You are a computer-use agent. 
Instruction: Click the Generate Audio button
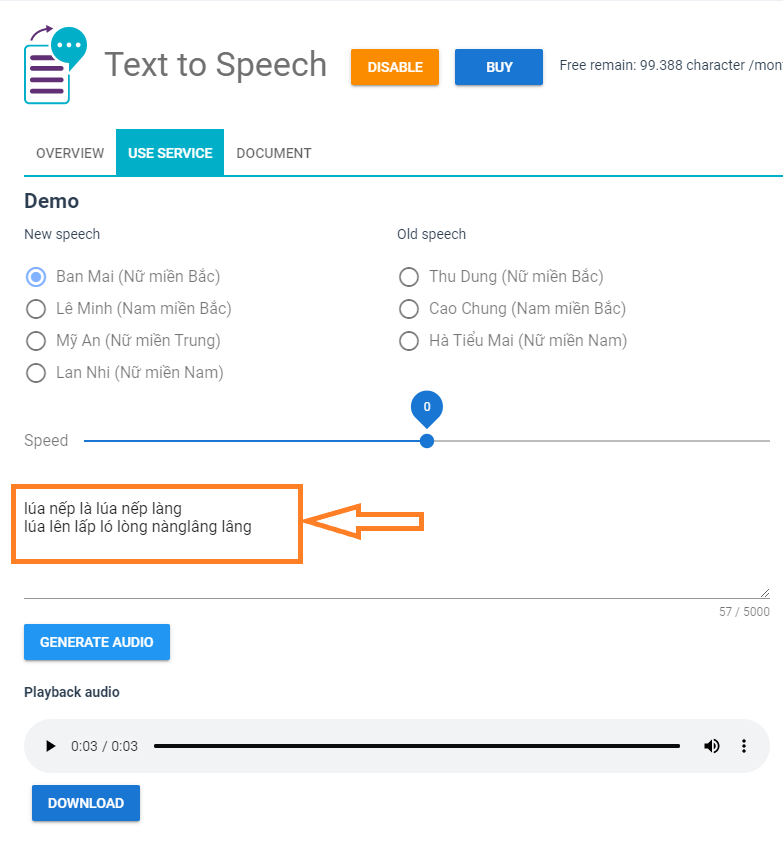pos(97,642)
